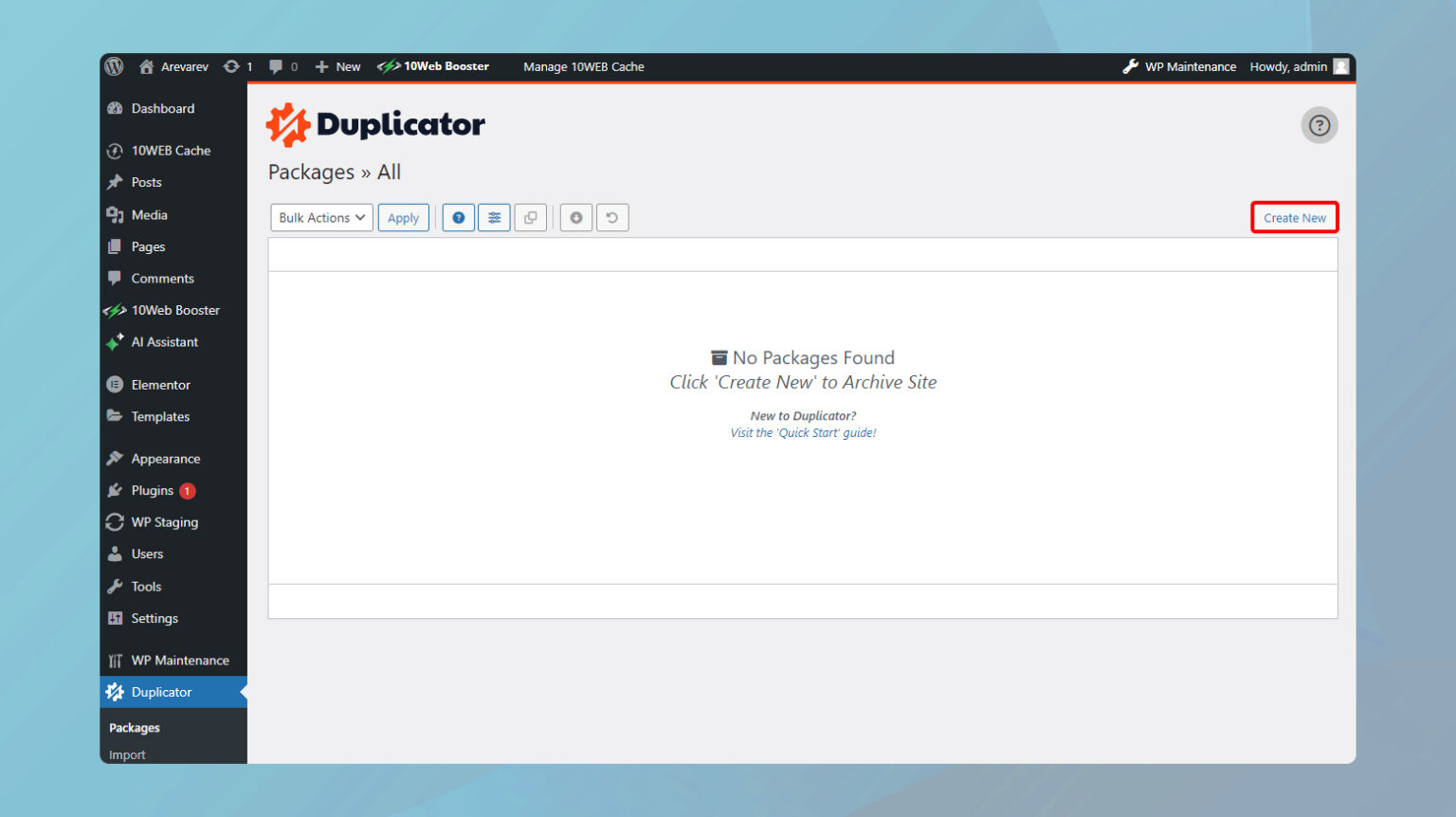
Task: Select the package templates copy icon
Action: [x=530, y=217]
